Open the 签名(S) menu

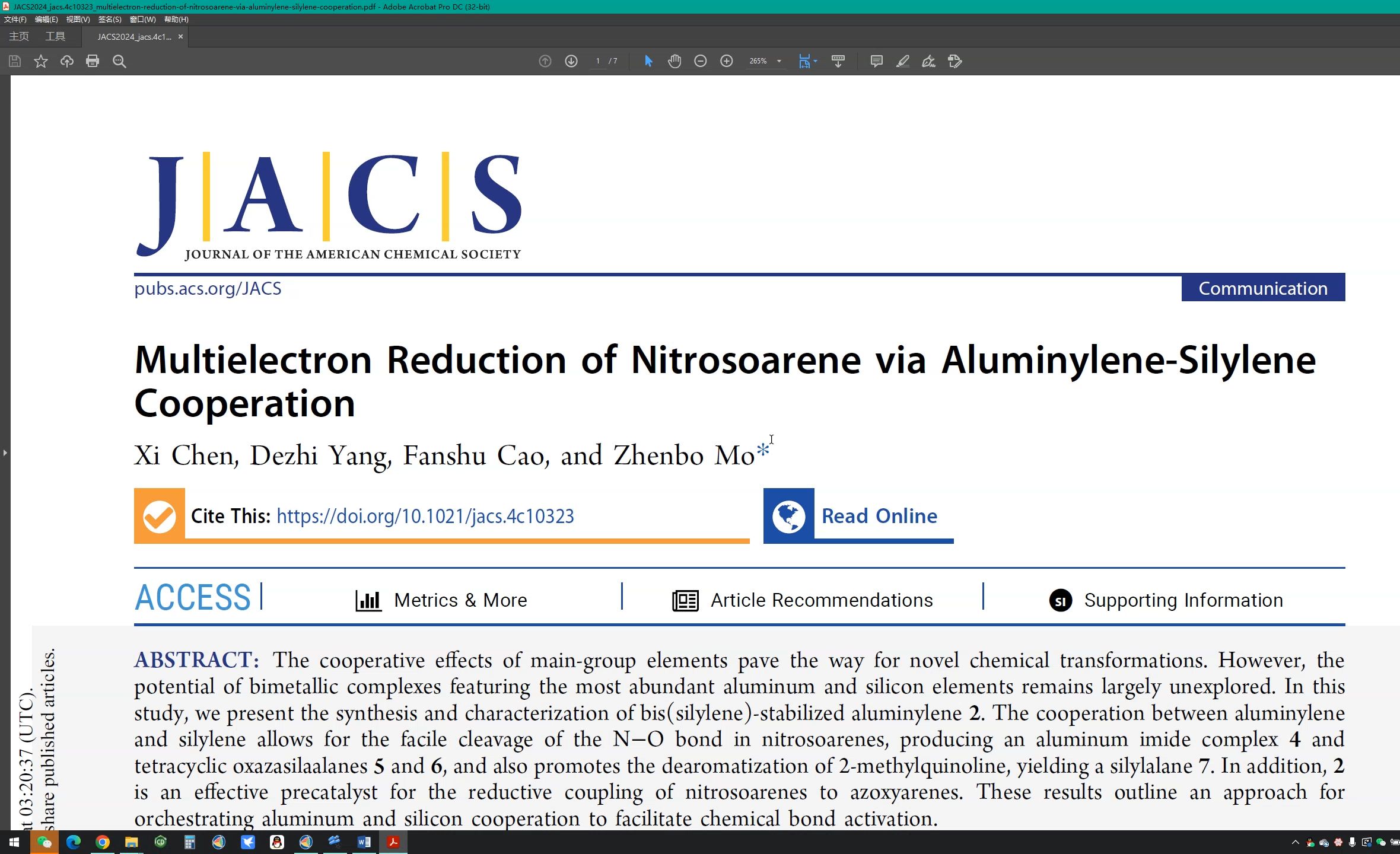(110, 20)
